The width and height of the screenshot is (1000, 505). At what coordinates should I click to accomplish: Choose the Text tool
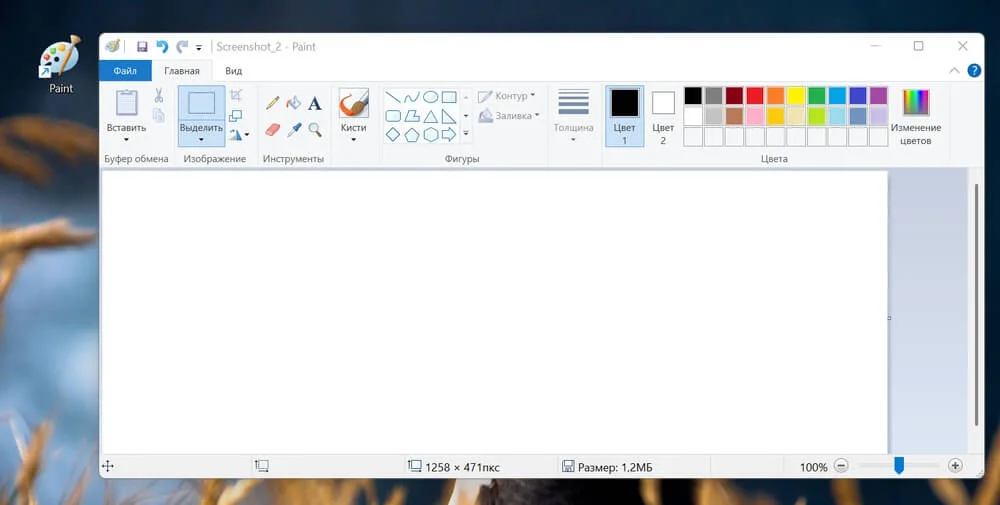coord(315,103)
